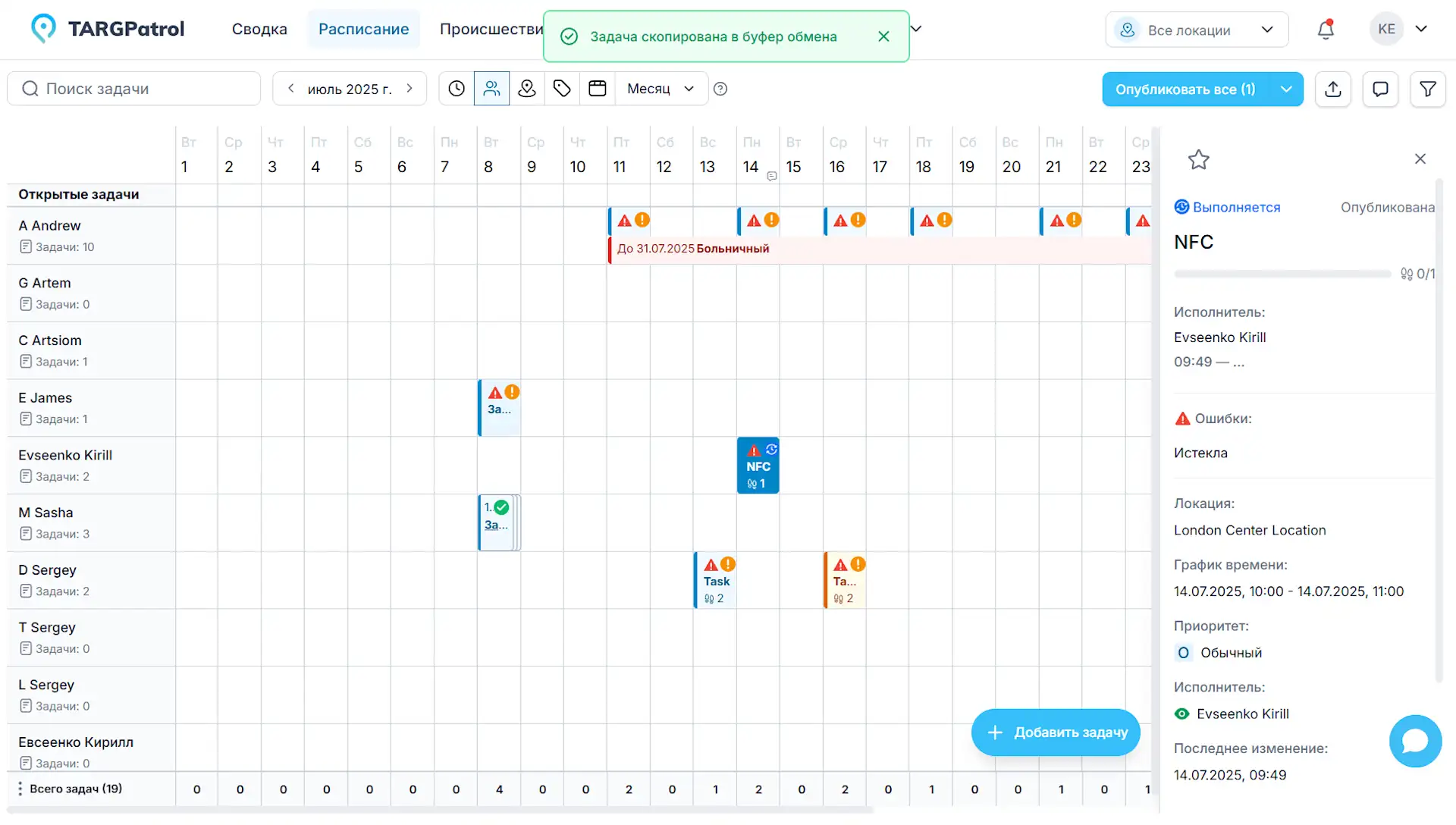Open notifications via the bell icon
This screenshot has width=1456, height=825.
coord(1326,29)
